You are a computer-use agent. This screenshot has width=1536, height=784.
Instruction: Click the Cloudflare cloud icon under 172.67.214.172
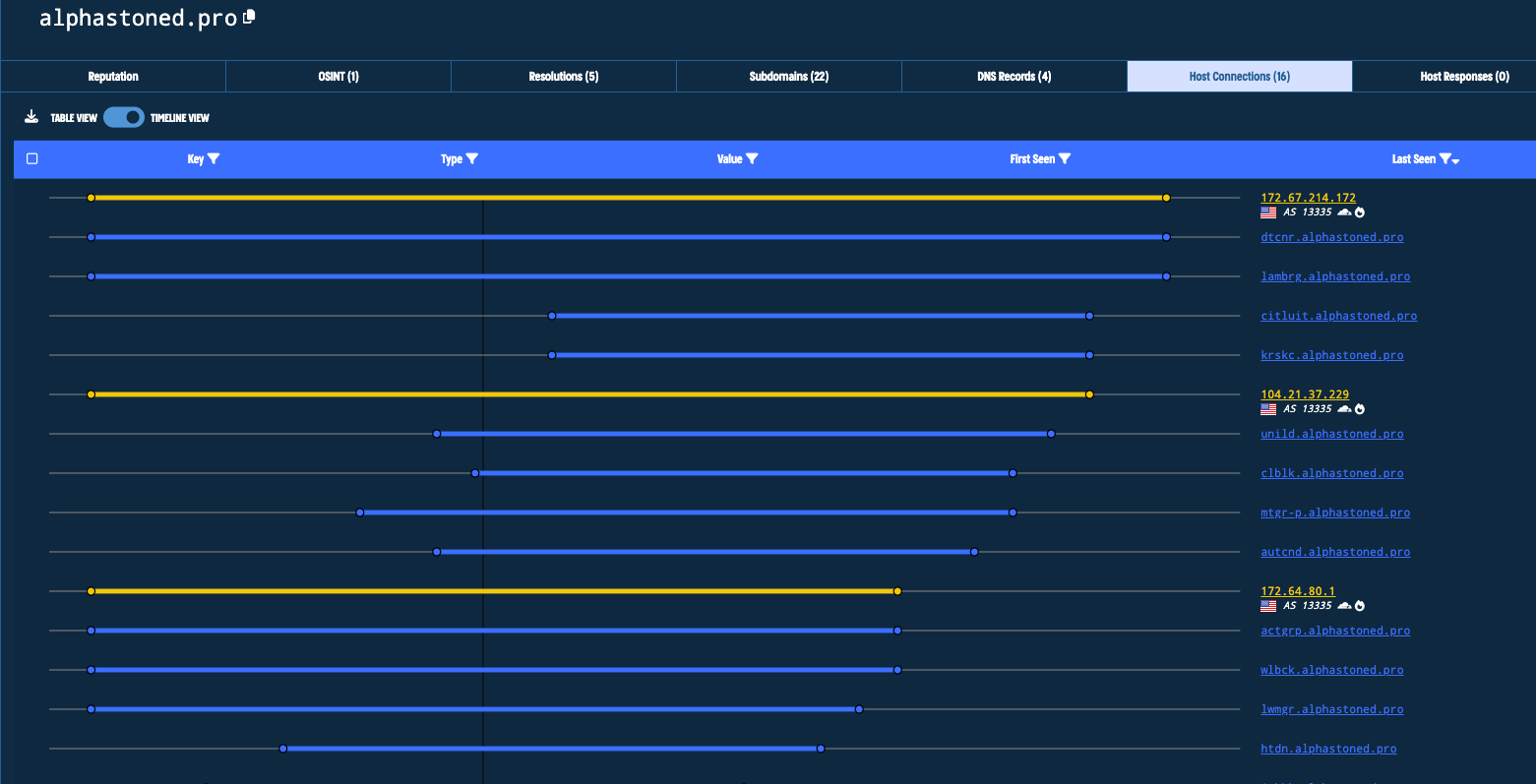1343,212
